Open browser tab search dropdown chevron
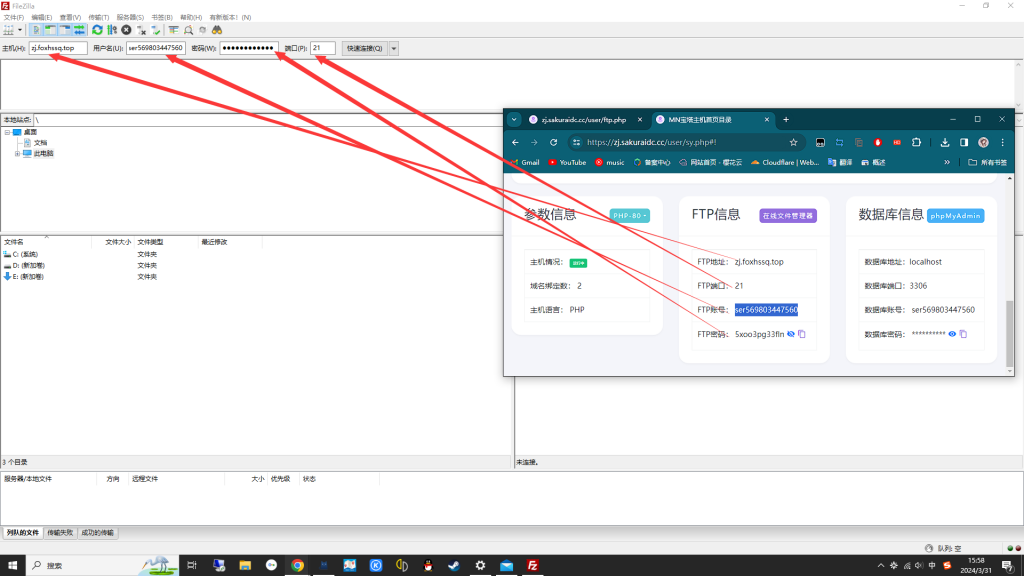The image size is (1024, 576). pos(515,120)
